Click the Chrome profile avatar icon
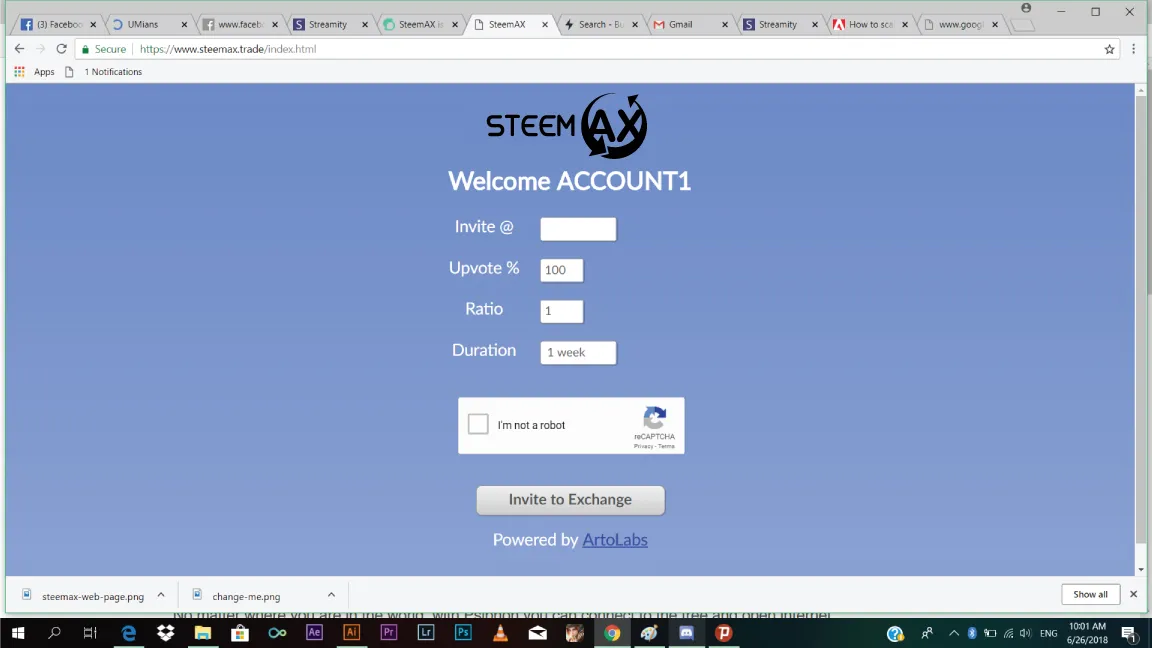Screen dimensions: 1152x648 (1026, 8)
